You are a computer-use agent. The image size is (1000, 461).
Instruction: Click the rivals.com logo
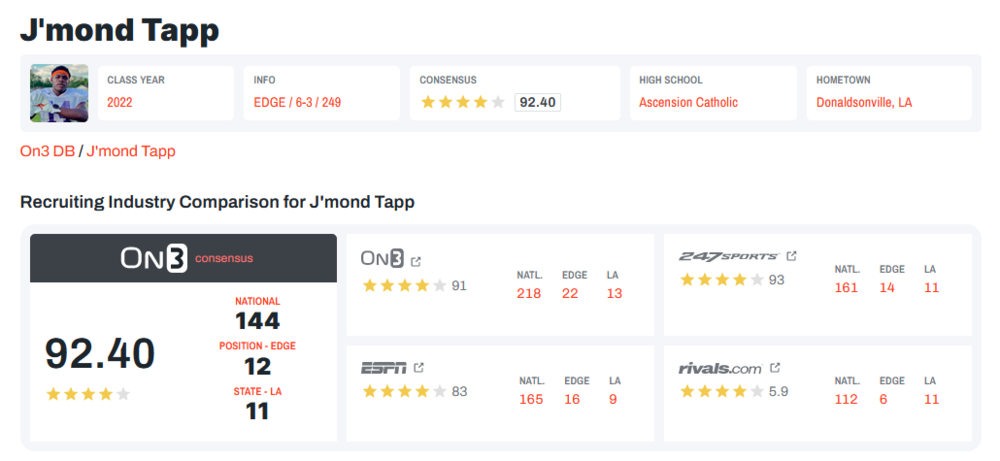[719, 367]
